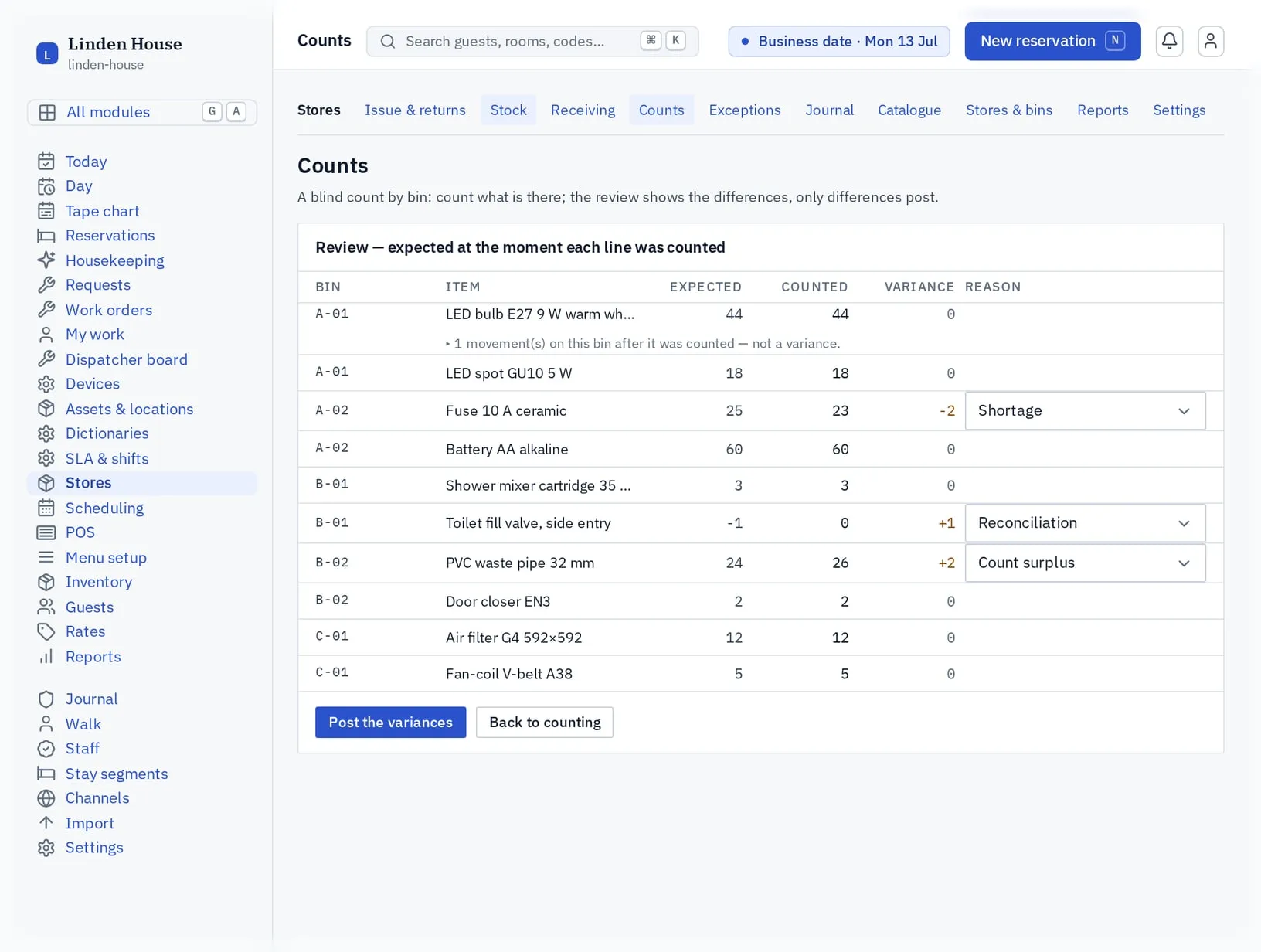The width and height of the screenshot is (1261, 952).
Task: Click the Reports bar chart icon
Action: [46, 656]
